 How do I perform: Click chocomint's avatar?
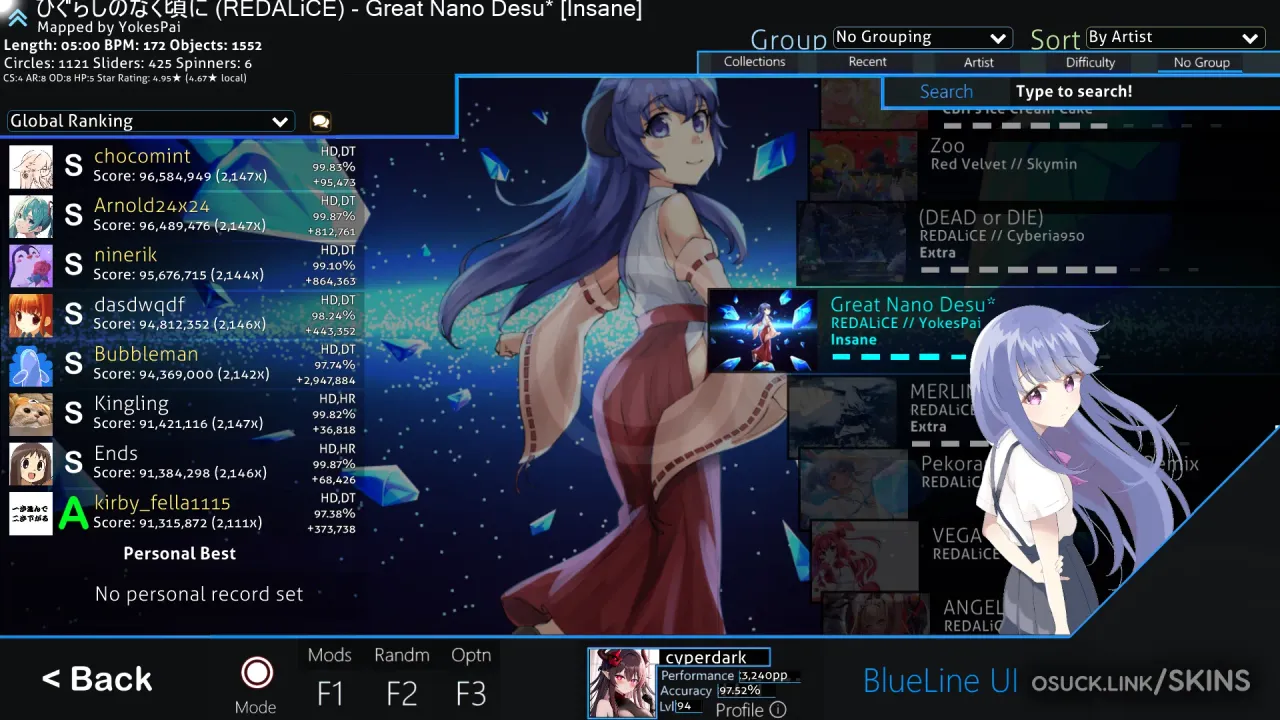(x=31, y=167)
